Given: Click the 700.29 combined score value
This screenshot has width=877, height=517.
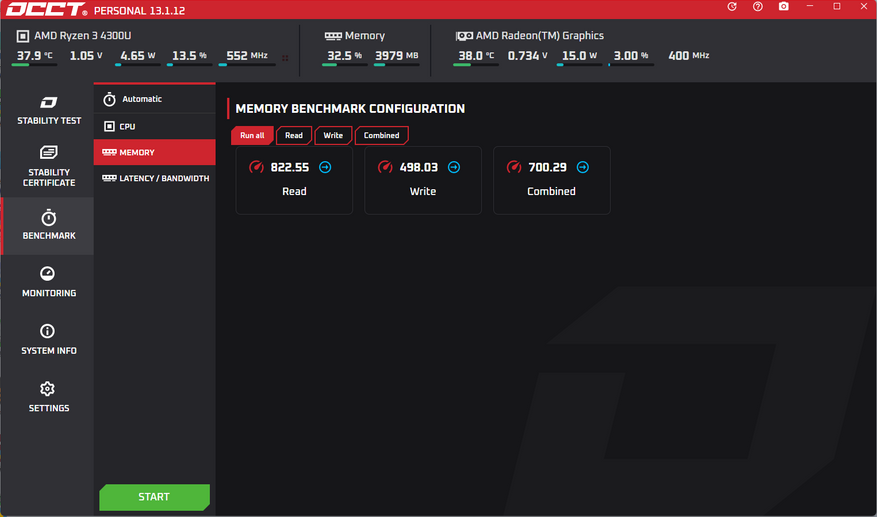Looking at the screenshot, I should click(x=547, y=167).
